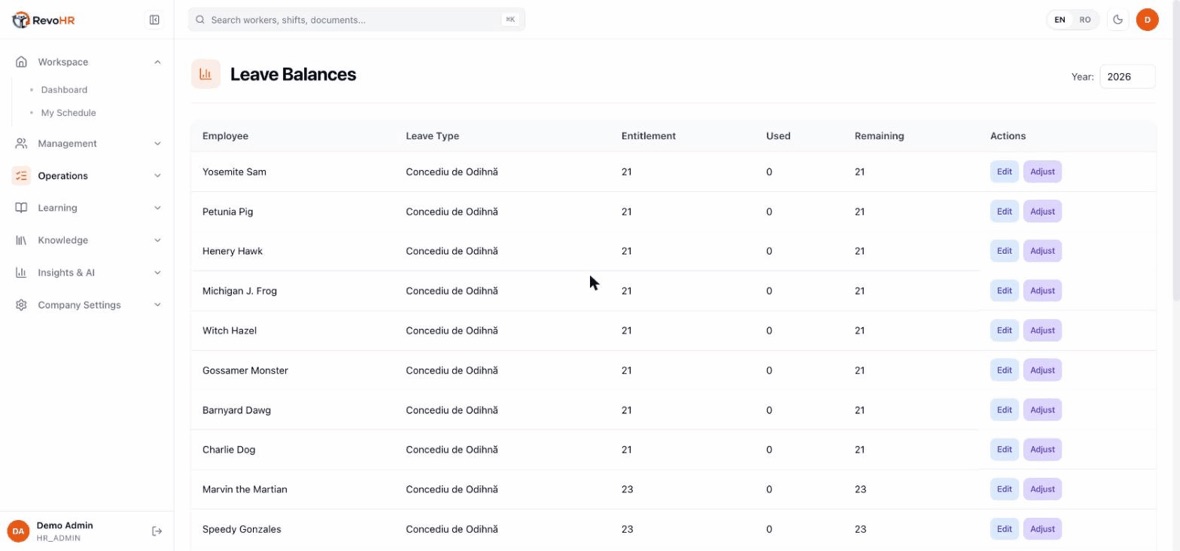Click the Insights & AI chart icon
This screenshot has width=1180, height=551.
point(21,272)
